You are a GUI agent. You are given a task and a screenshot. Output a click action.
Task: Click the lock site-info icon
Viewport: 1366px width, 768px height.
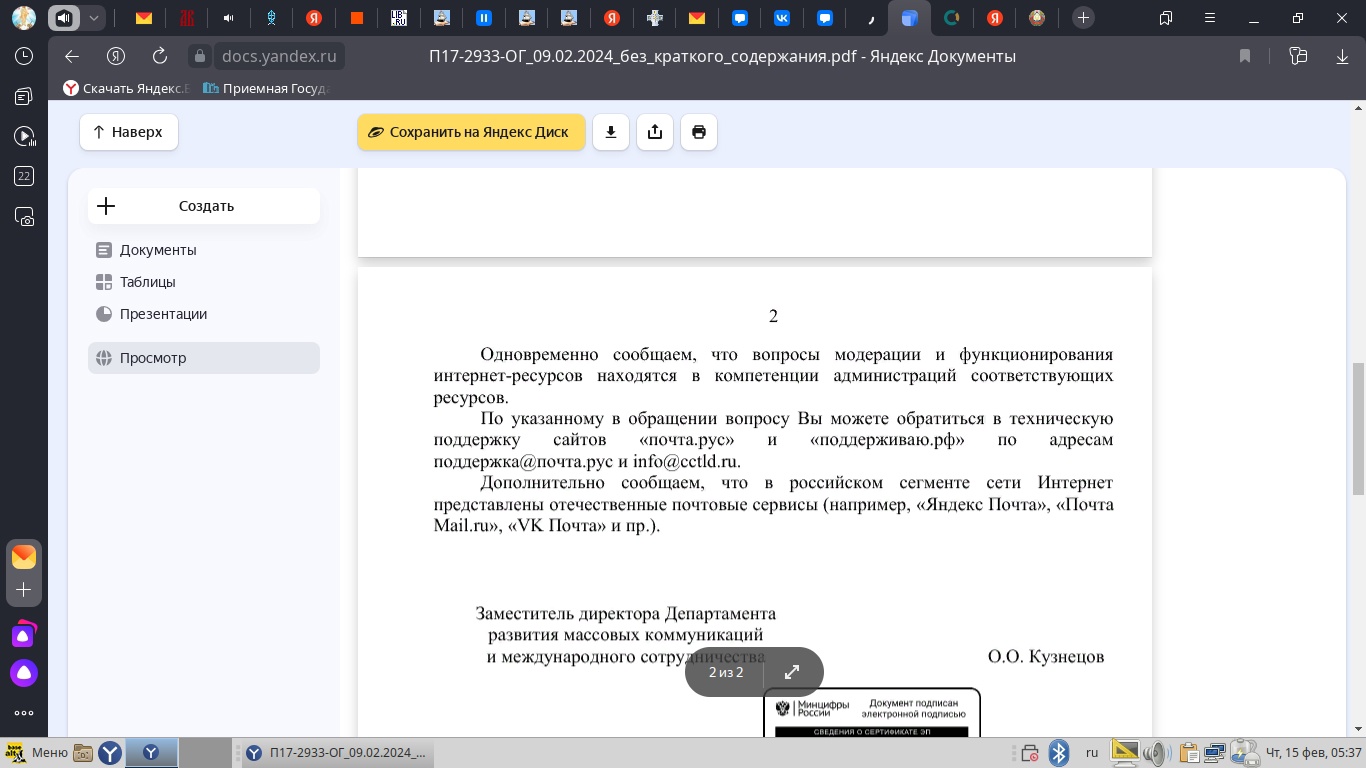[200, 56]
